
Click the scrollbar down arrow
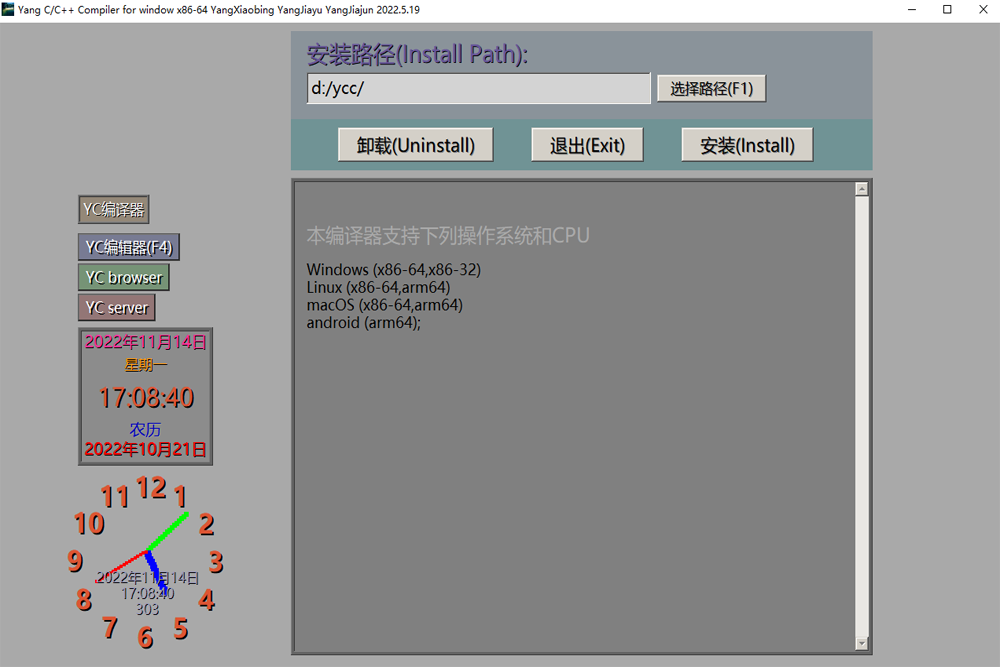point(862,643)
